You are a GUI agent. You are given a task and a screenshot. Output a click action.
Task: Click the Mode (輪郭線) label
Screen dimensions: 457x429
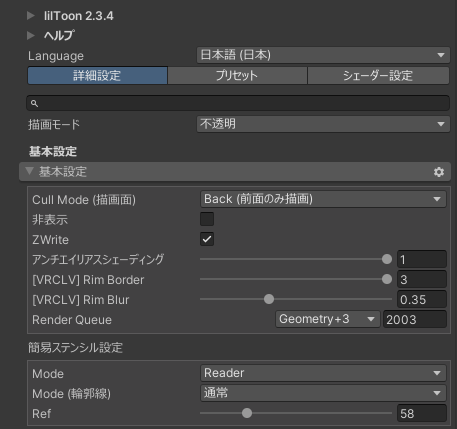coord(71,394)
